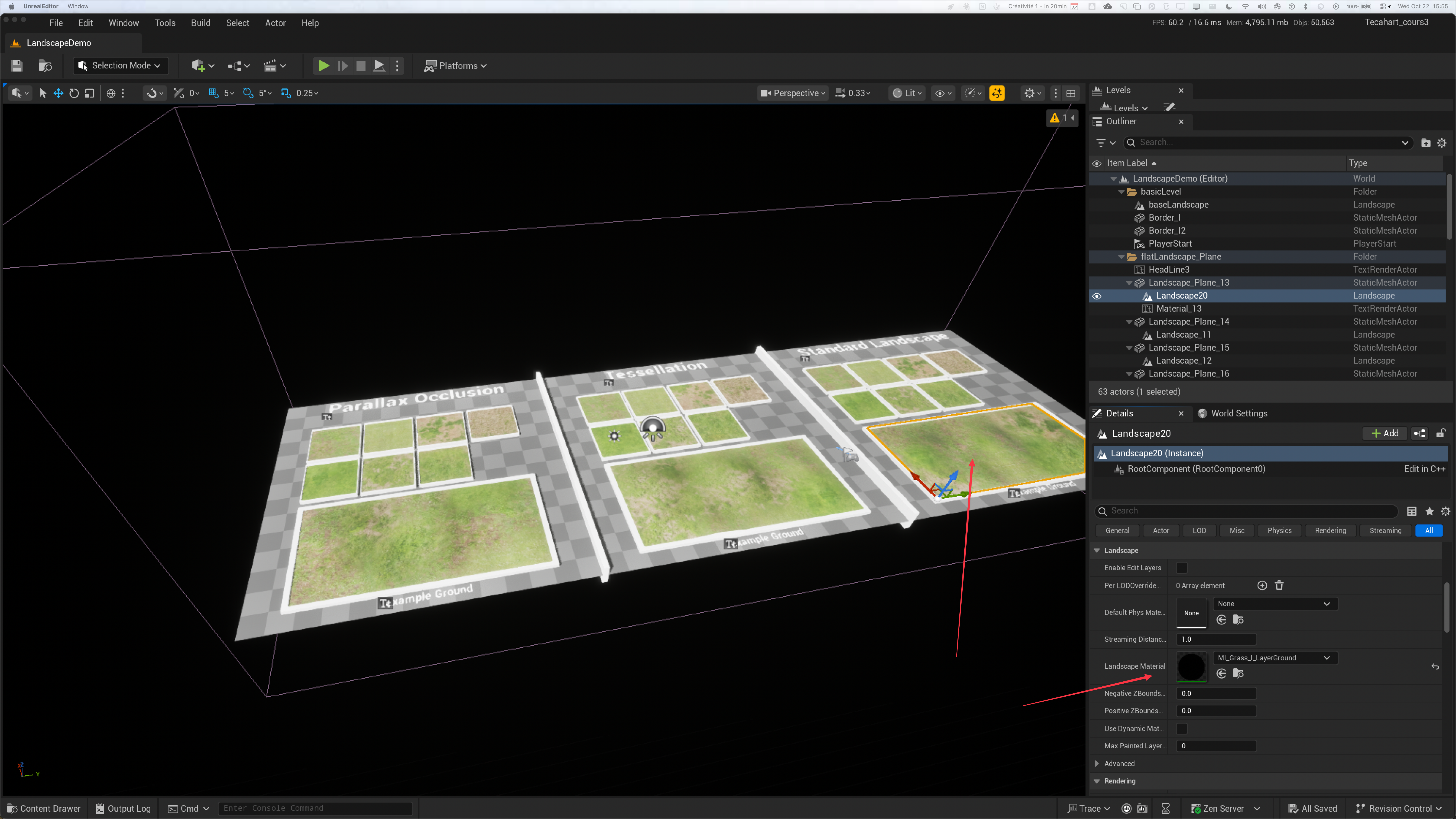Toggle scale snapping
1456x819 pixels.
[x=286, y=93]
